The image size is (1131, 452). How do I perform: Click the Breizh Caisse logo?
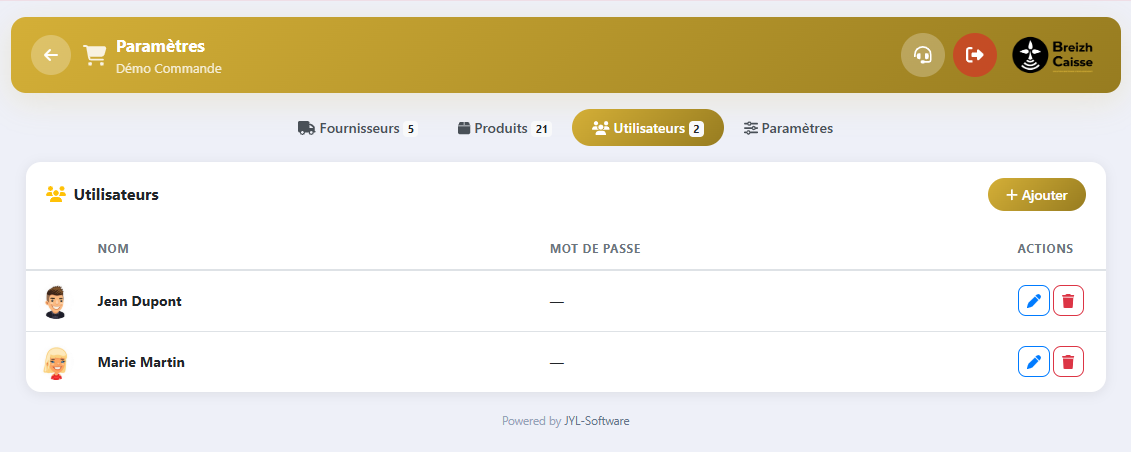(x=1052, y=55)
